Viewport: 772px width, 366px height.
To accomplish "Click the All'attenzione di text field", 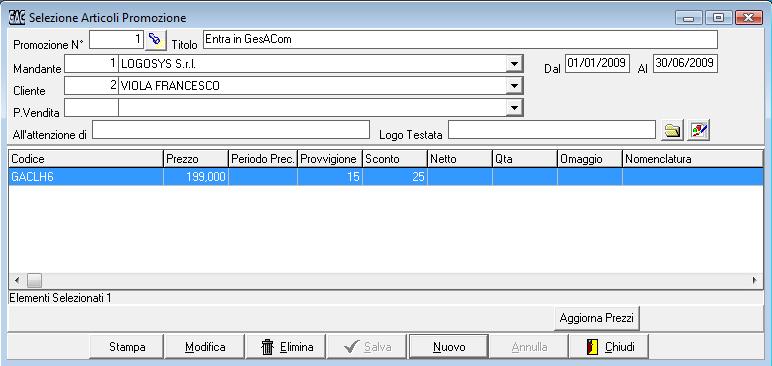I will pos(231,130).
